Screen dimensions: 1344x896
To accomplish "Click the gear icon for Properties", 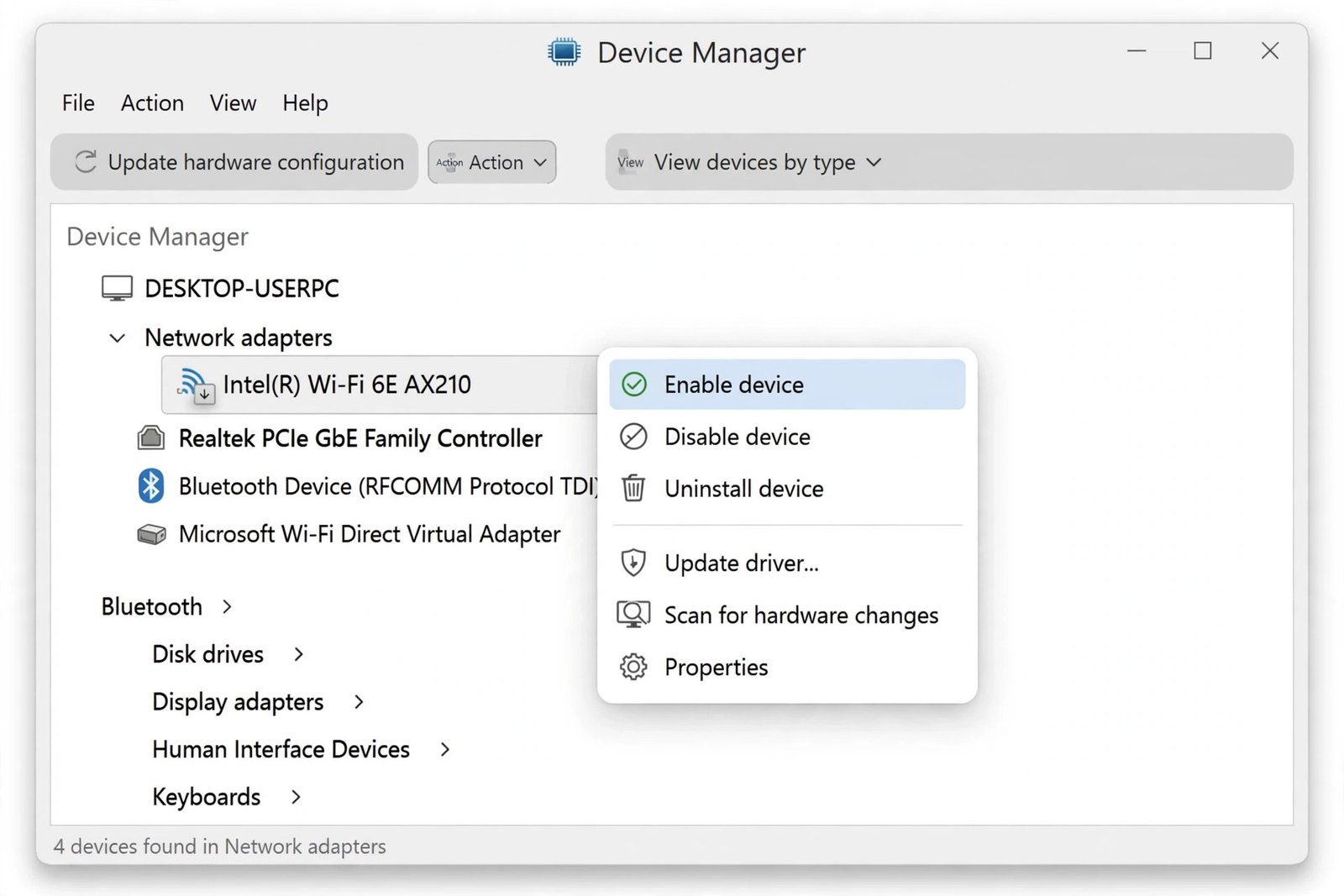I will [633, 667].
